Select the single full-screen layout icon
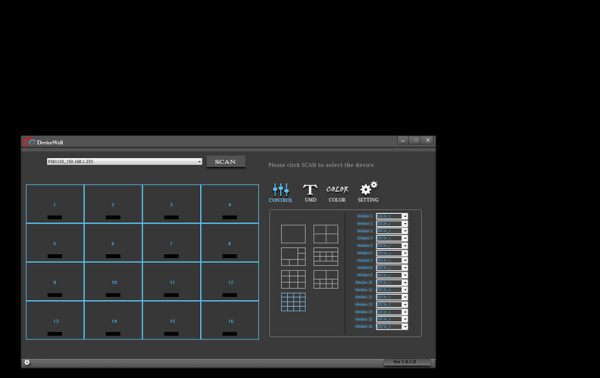Viewport: 600px width, 378px height. pyautogui.click(x=293, y=234)
